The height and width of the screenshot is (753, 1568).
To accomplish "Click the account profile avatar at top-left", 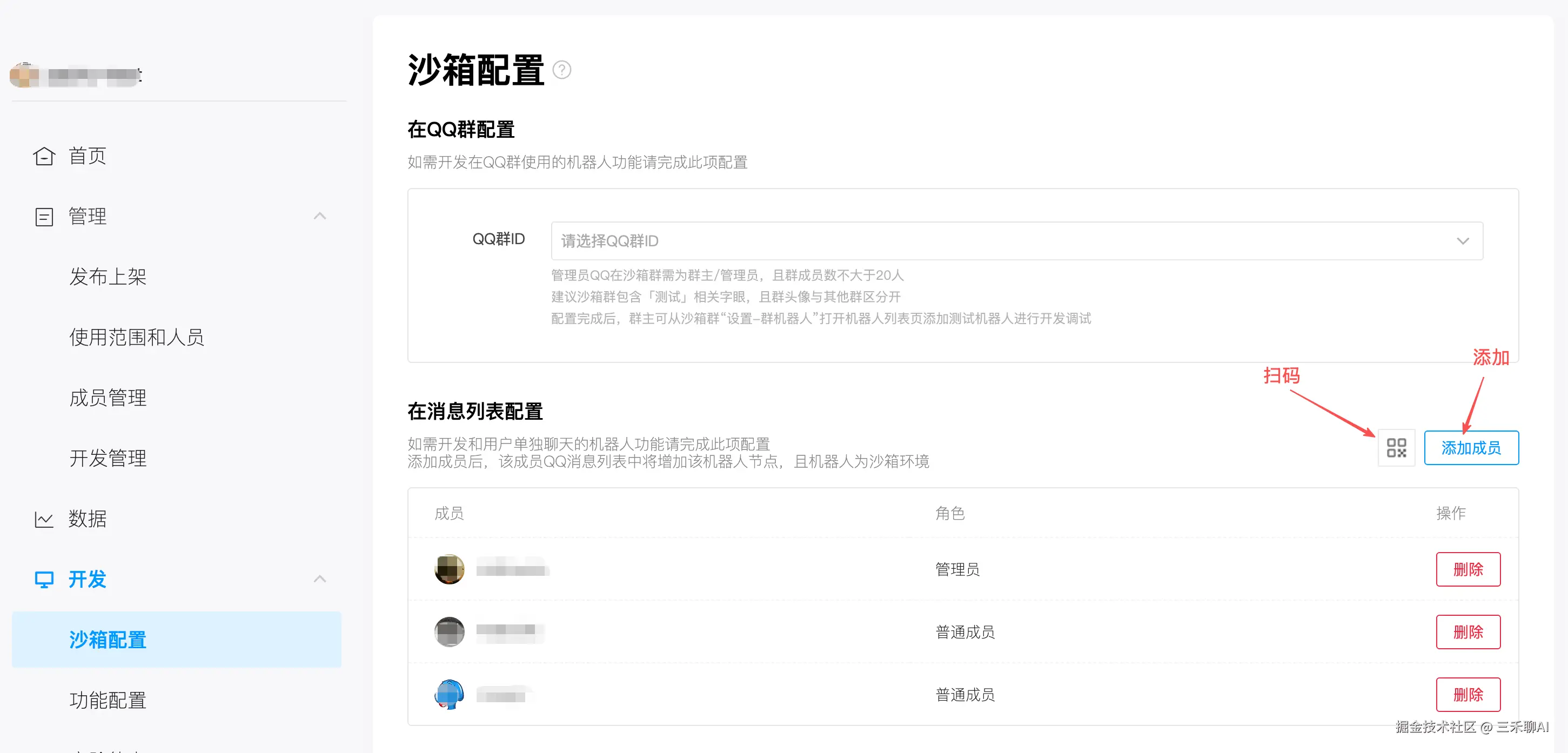I will point(24,76).
